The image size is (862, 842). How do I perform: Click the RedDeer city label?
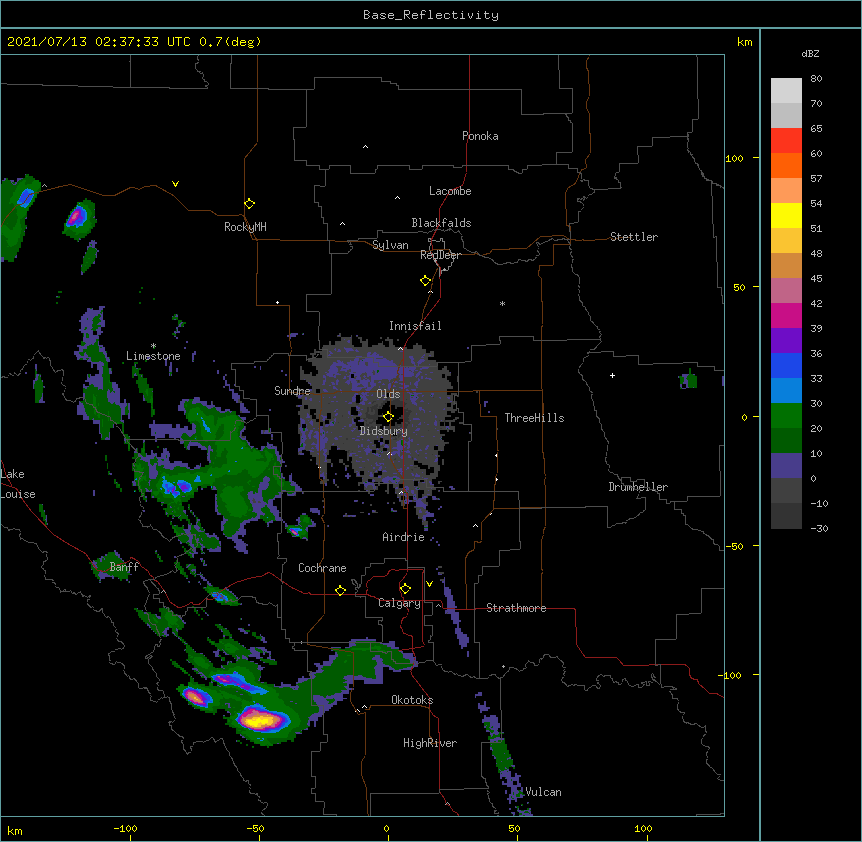440,255
